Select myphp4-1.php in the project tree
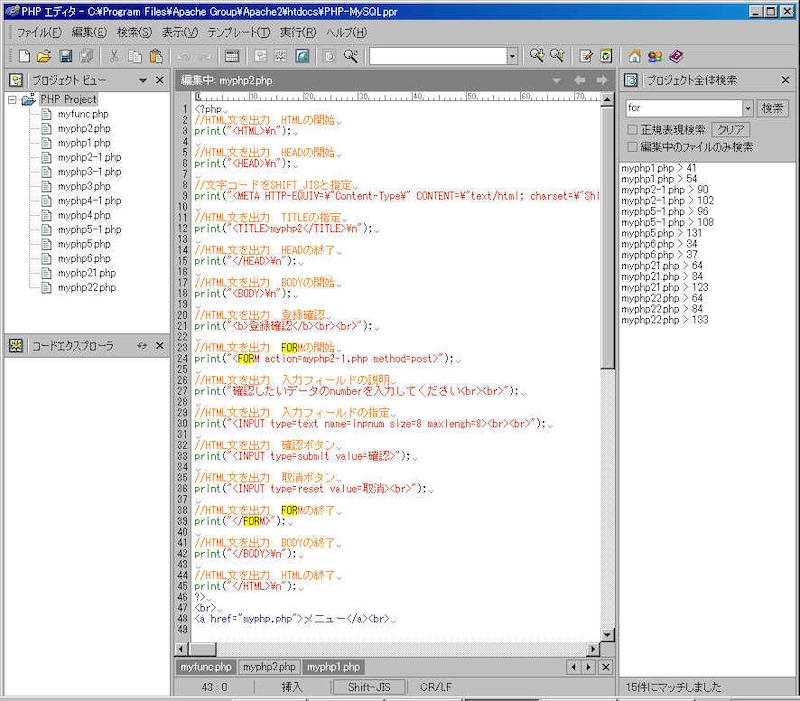Image resolution: width=800 pixels, height=701 pixels. click(89, 201)
